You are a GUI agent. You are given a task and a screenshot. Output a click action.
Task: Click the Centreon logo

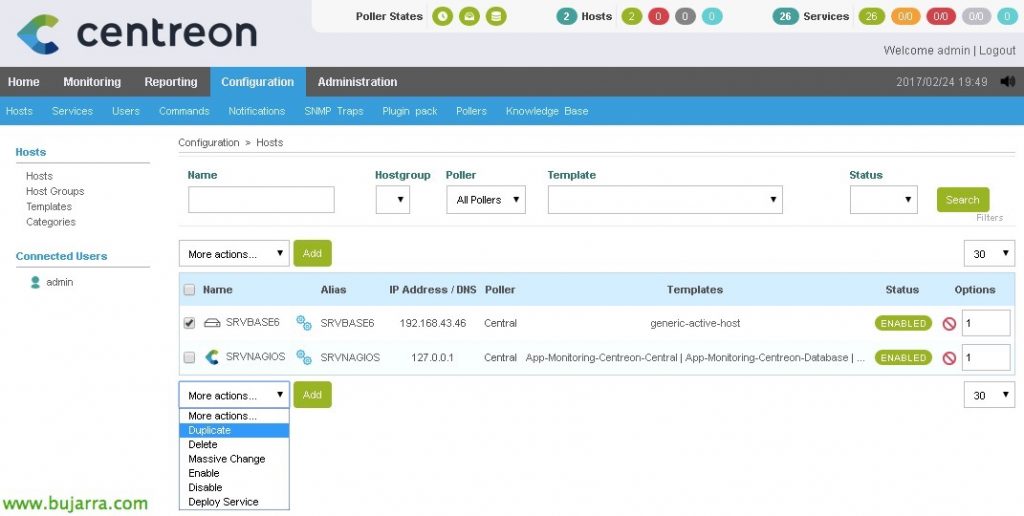(x=136, y=34)
